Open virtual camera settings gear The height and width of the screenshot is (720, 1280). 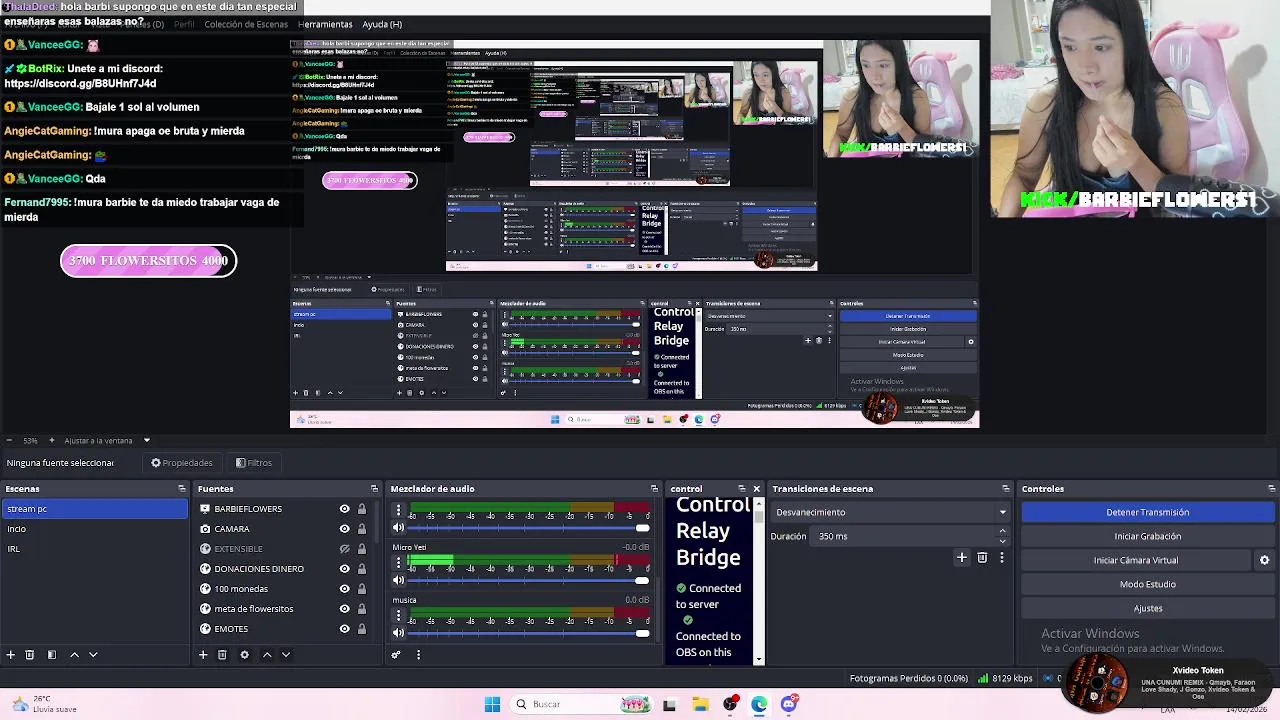(x=1264, y=560)
